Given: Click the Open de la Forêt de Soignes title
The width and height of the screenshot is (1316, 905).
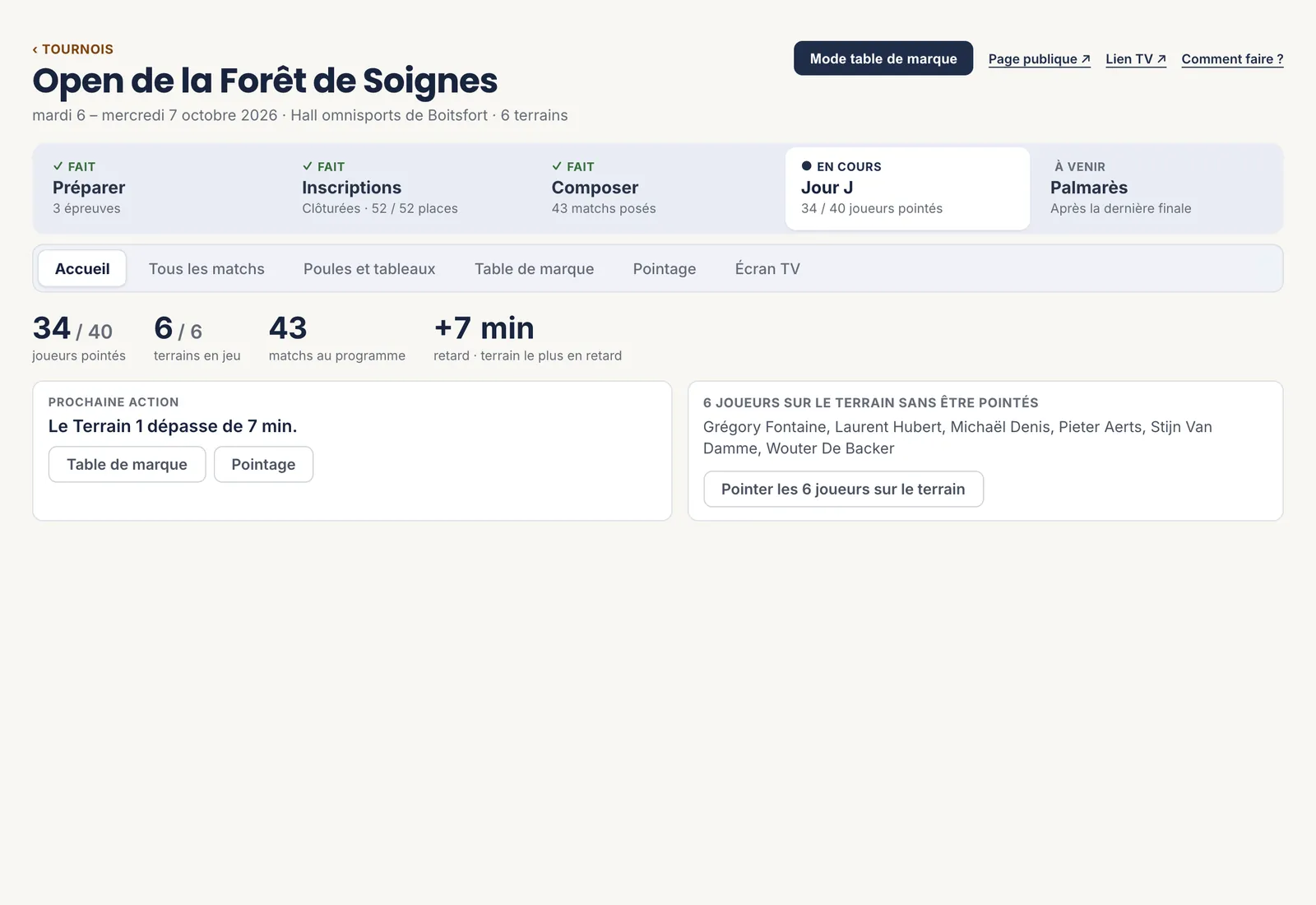Looking at the screenshot, I should 265,81.
